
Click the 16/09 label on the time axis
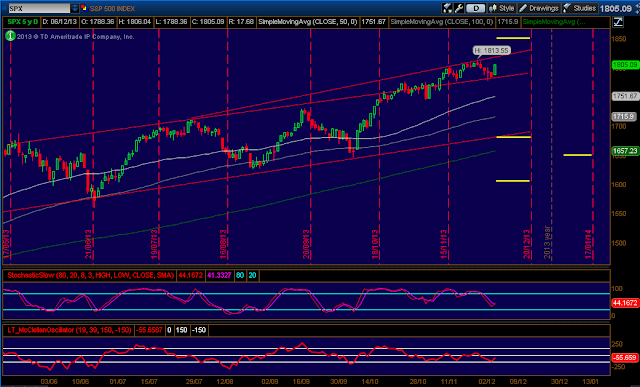pos(301,381)
